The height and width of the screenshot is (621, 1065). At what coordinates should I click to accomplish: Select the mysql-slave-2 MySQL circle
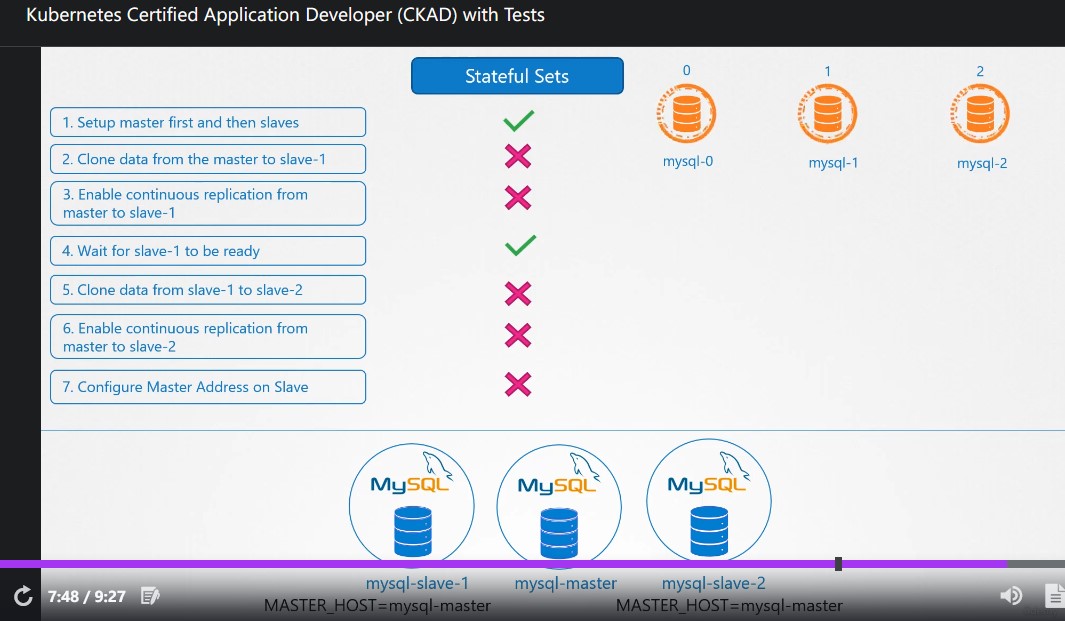[709, 501]
